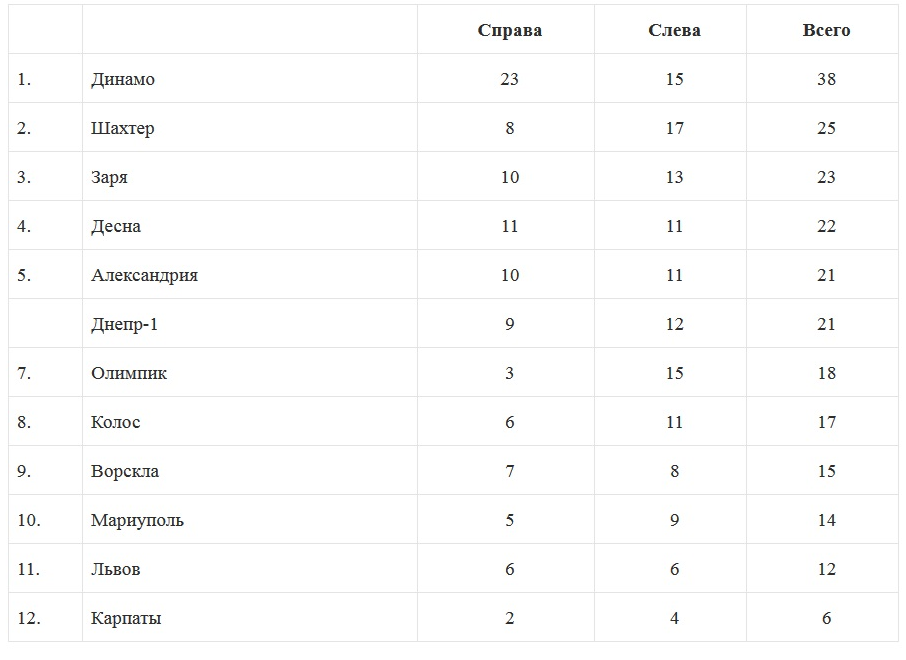Click Шахтер's Слева value 17
Screen dimensions: 906x660
pyautogui.click(x=674, y=128)
